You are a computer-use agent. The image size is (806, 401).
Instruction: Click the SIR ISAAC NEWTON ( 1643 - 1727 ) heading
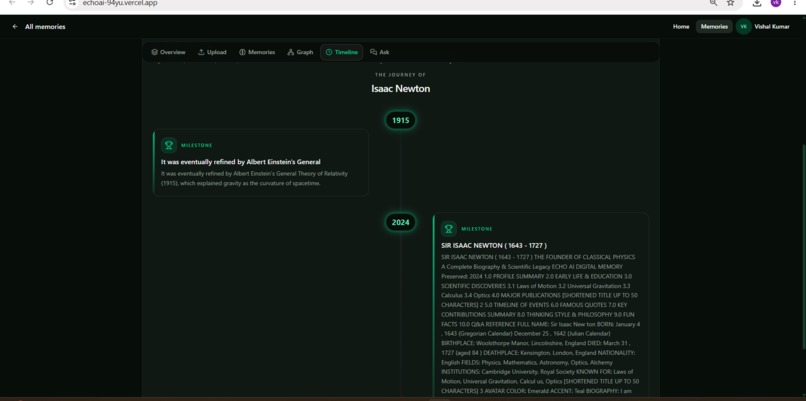coord(494,246)
